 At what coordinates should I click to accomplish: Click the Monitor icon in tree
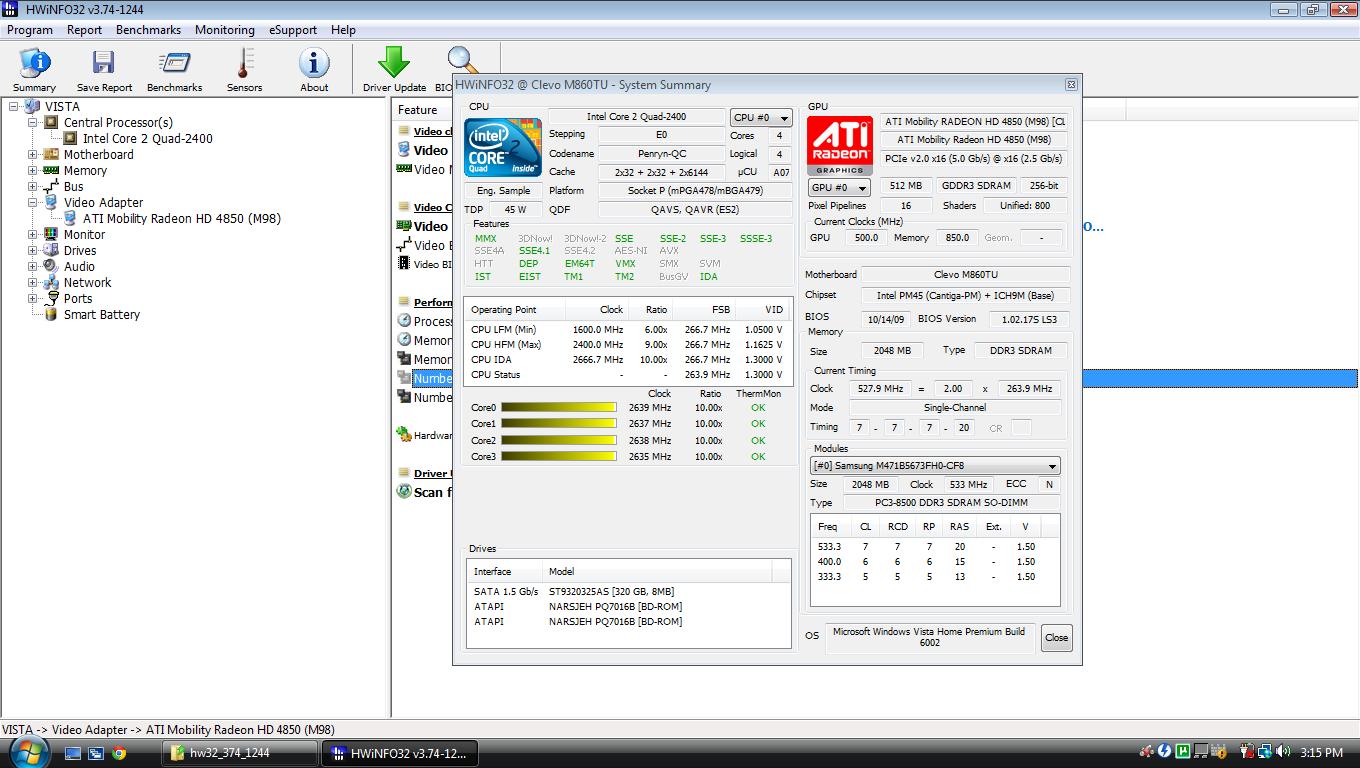(x=52, y=235)
